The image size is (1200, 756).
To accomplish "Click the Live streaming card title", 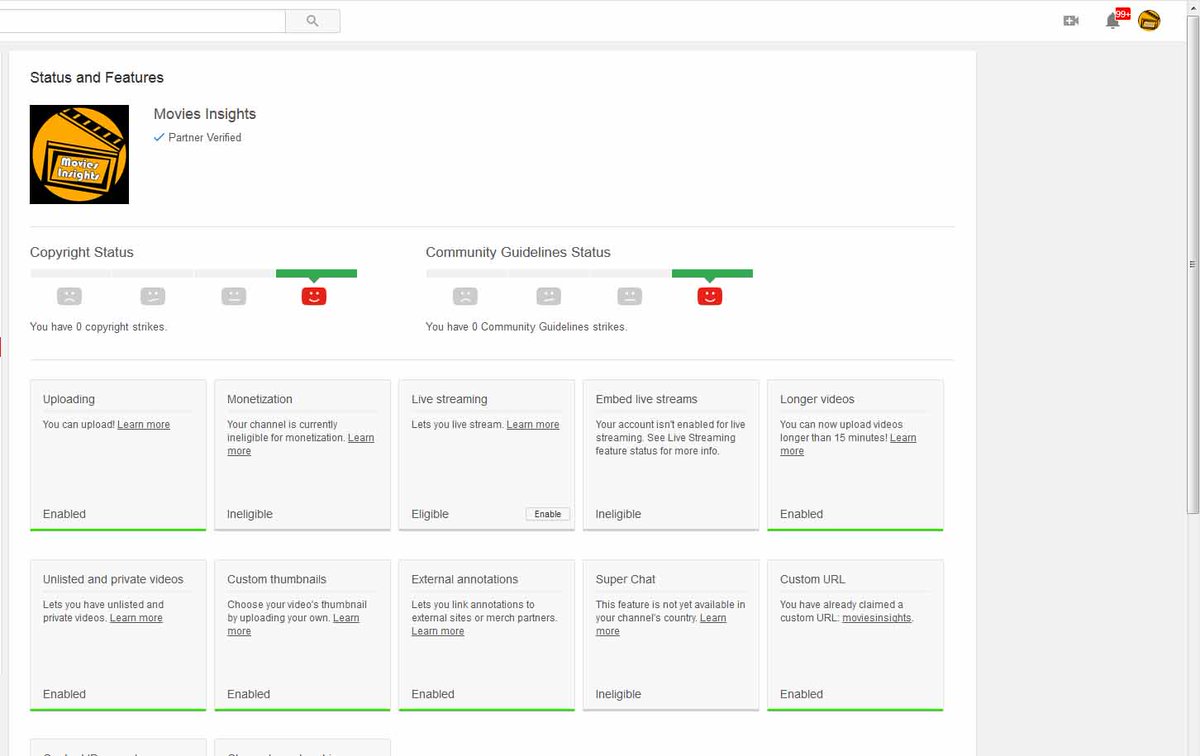I will click(x=449, y=399).
